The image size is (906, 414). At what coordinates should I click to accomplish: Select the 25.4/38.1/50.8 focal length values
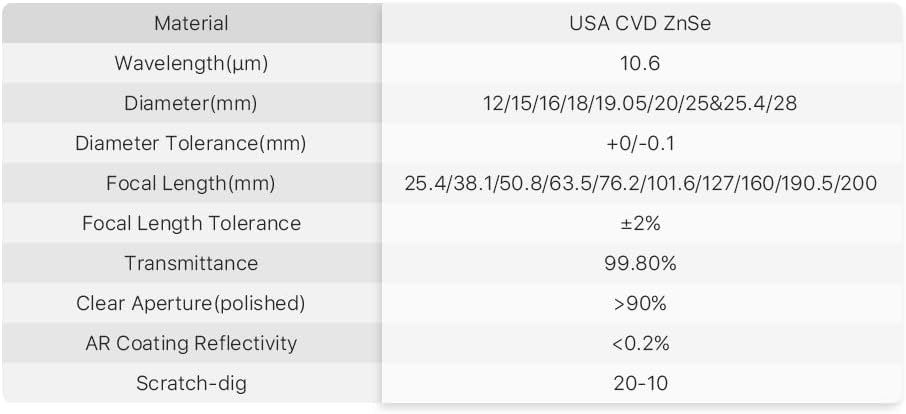(x=641, y=183)
